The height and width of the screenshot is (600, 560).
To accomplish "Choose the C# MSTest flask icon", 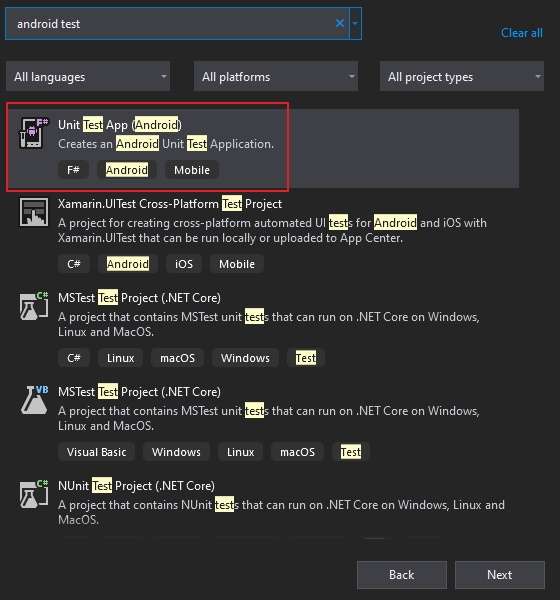I will point(34,306).
